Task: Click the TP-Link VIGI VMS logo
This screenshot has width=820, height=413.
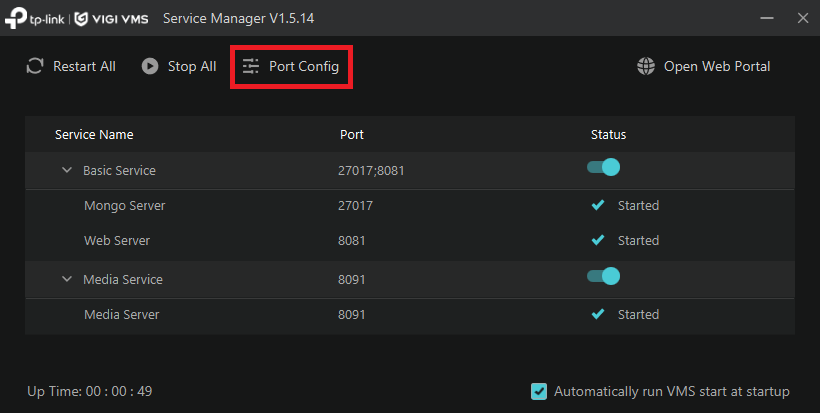Action: point(76,17)
